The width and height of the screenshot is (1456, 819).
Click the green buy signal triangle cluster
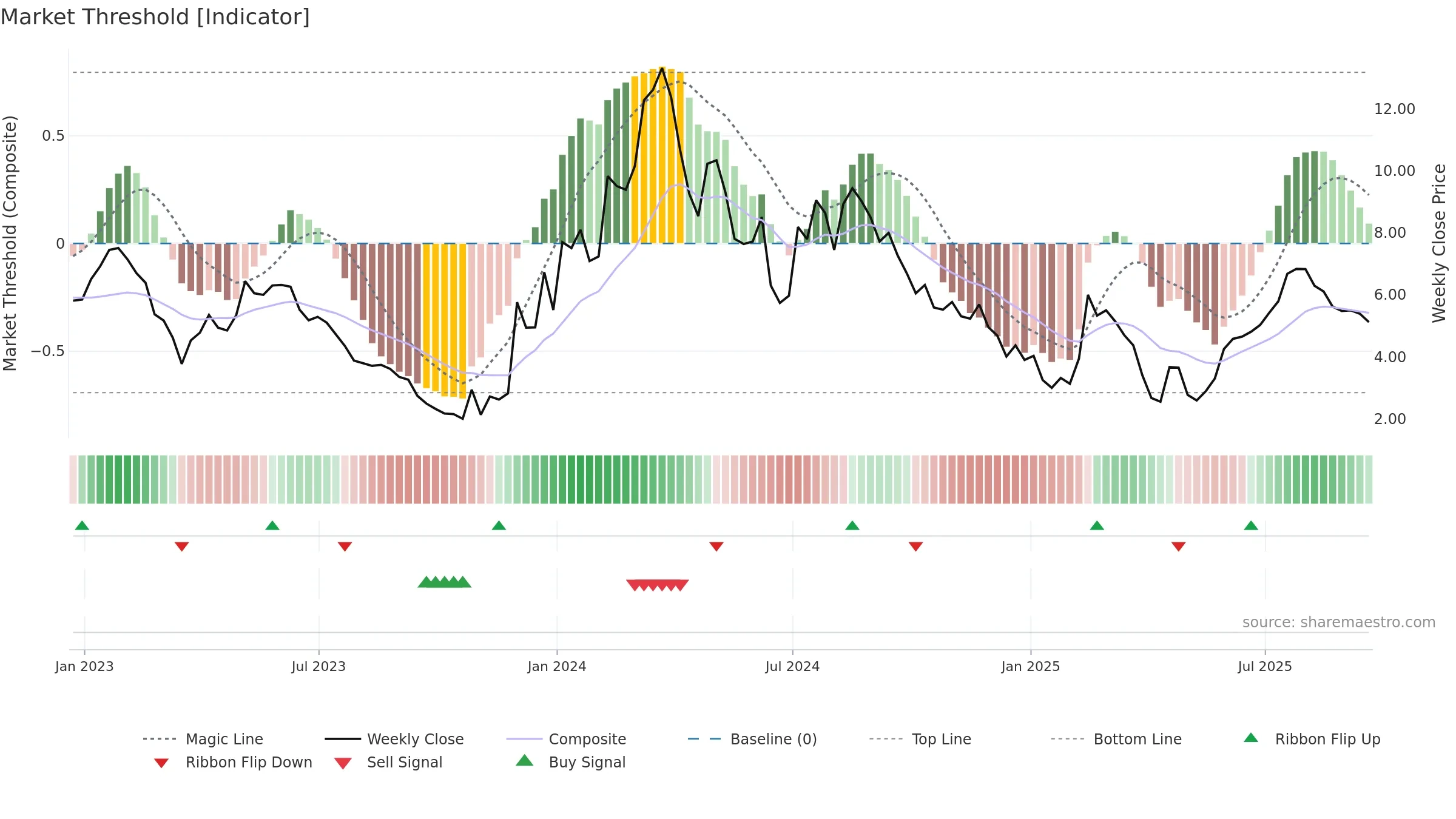[x=445, y=582]
